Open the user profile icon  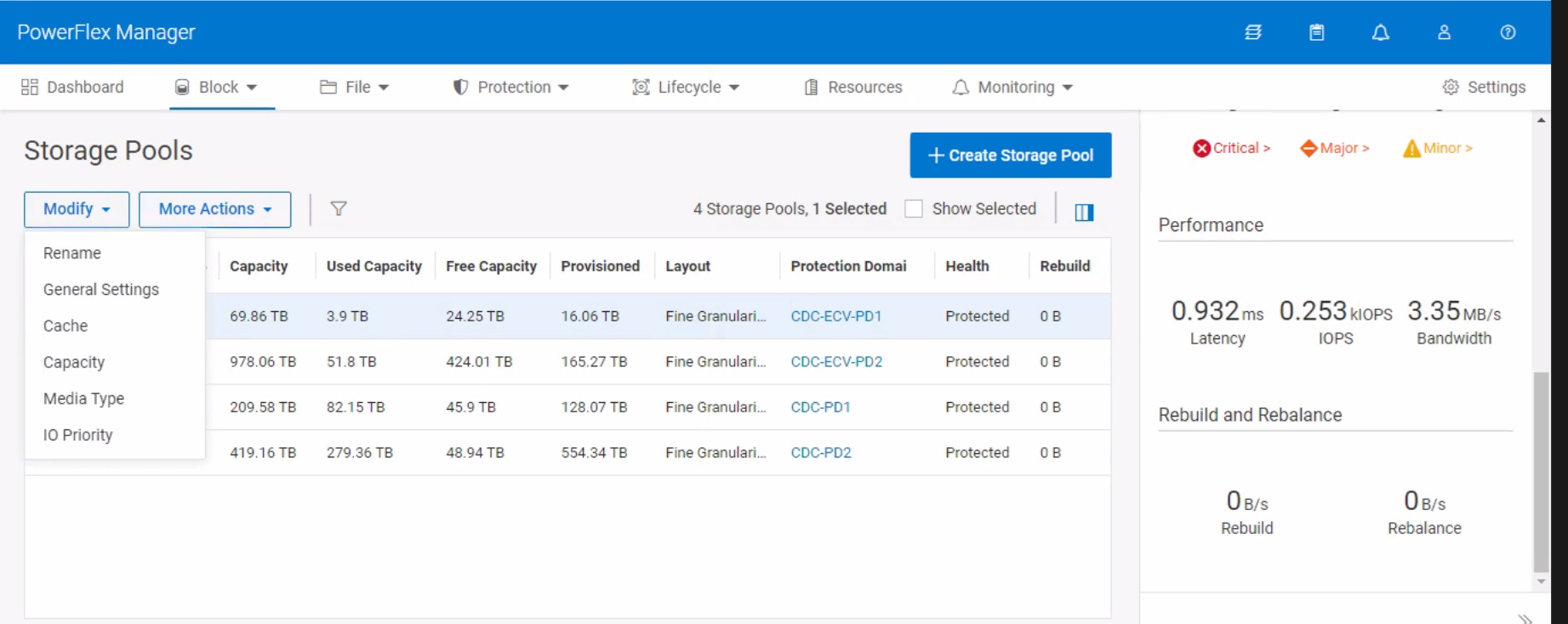pos(1444,32)
